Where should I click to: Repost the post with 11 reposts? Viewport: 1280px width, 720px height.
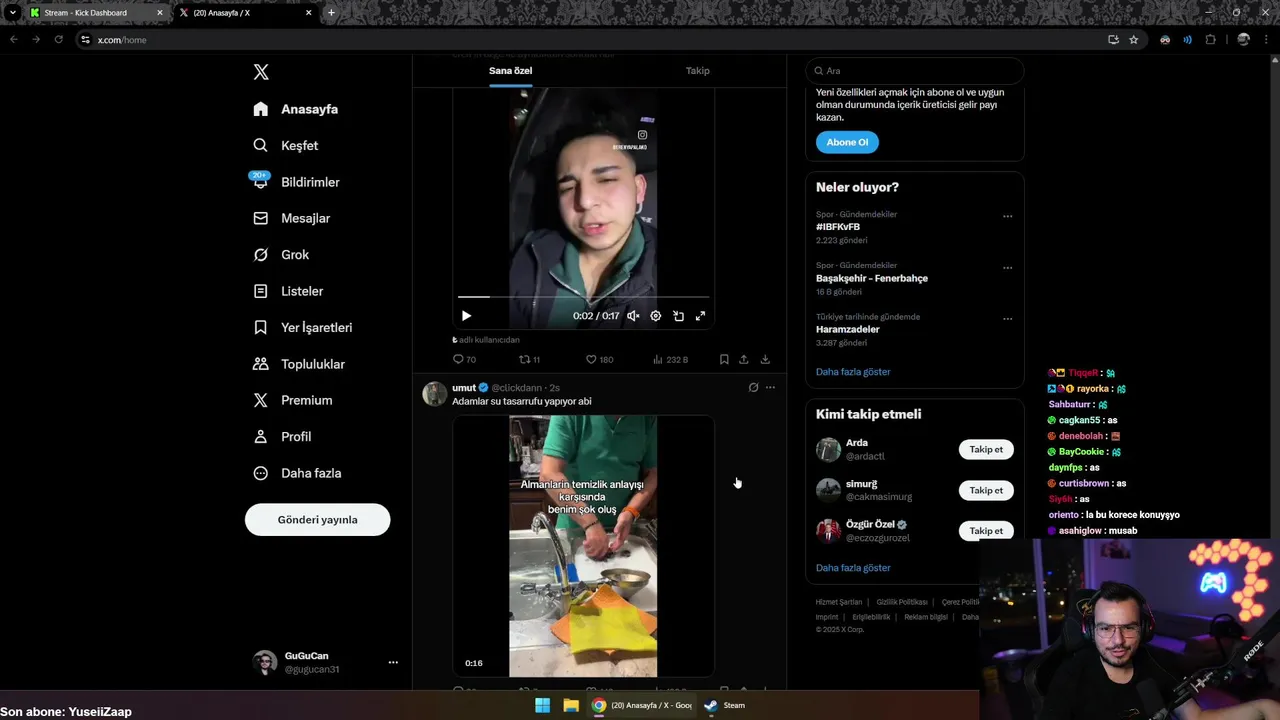coord(530,359)
